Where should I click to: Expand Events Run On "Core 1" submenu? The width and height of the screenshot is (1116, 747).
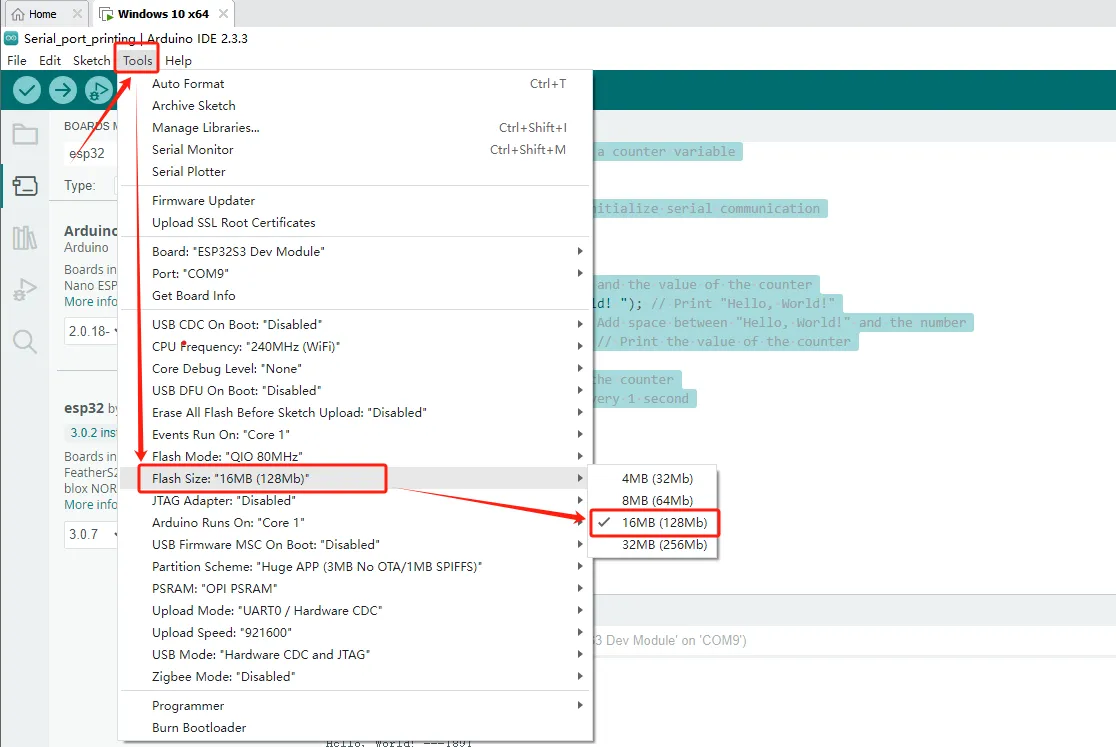(x=355, y=435)
